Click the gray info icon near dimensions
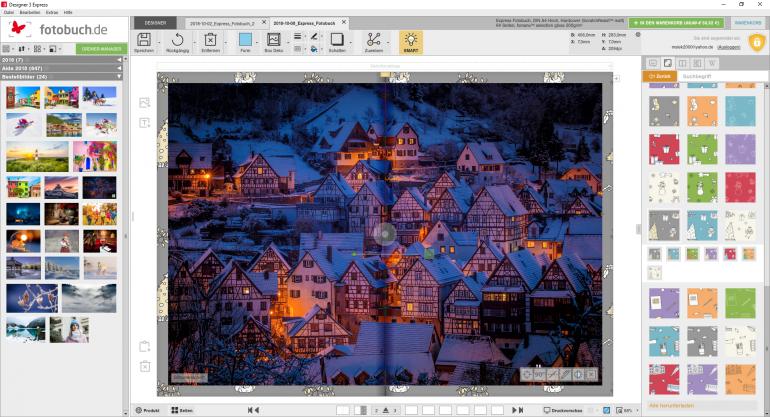Viewport: 770px width, 417px height. pos(638,35)
